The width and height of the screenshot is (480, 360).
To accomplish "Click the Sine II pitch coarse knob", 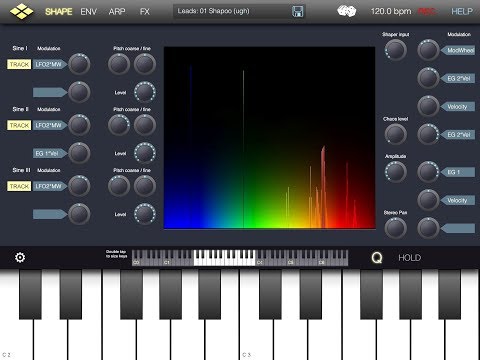I will (x=119, y=125).
